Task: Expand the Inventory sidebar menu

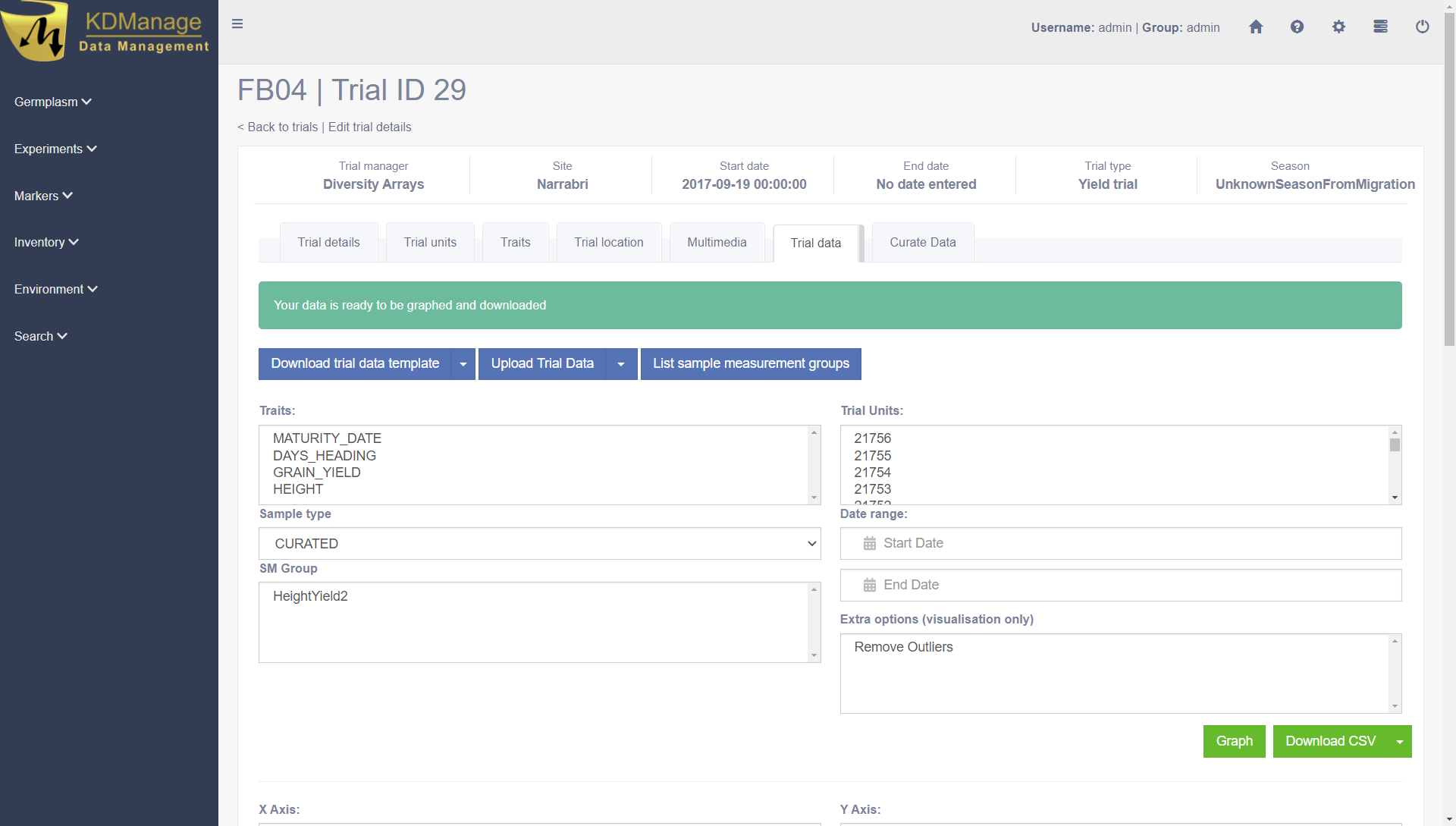Action: tap(46, 243)
